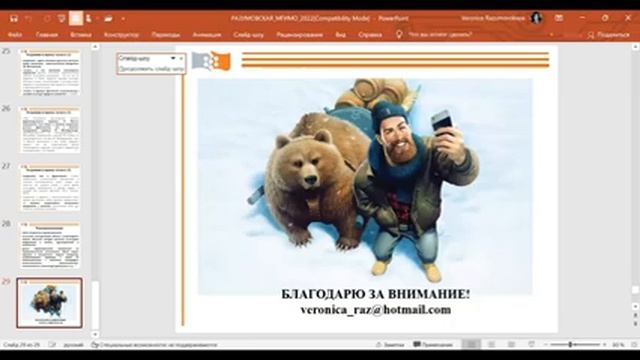The width and height of the screenshot is (640, 360).
Task: Select slide 28 thumbnail
Action: click(x=50, y=245)
